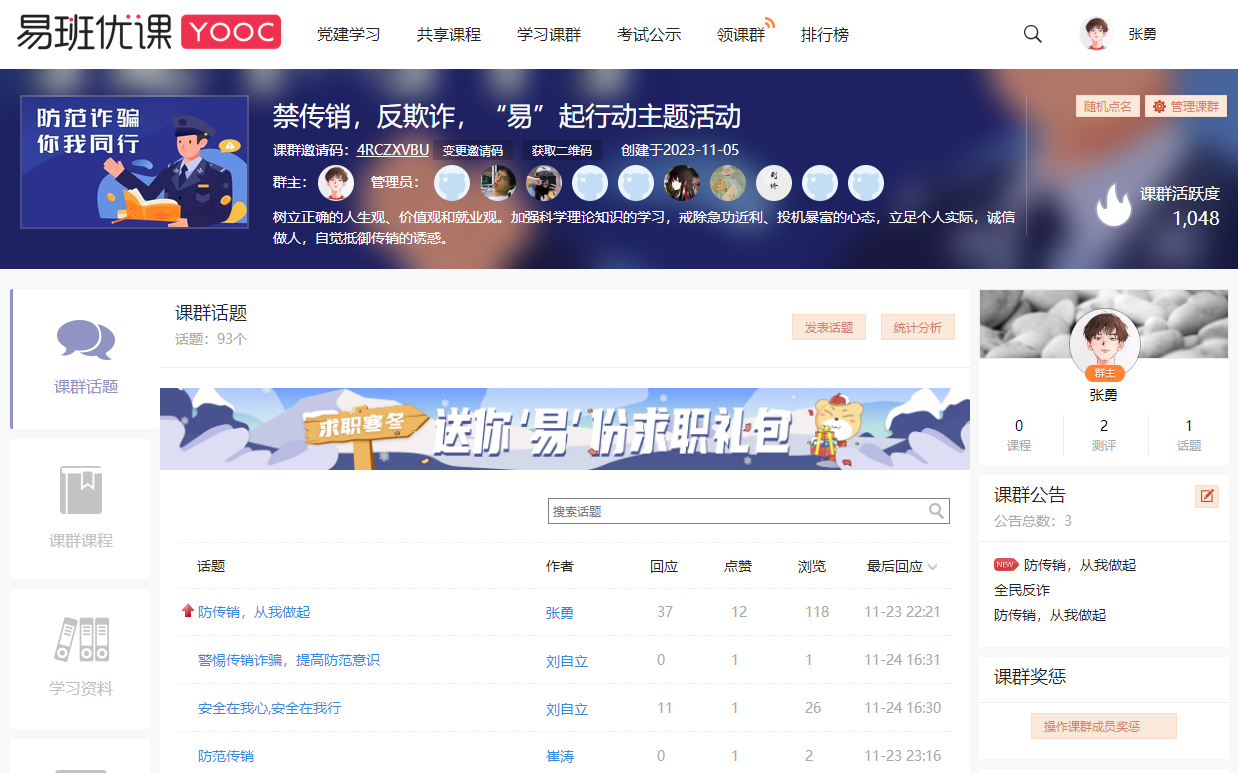The image size is (1238, 773).
Task: Click the group owner avatar beside 群主
Action: click(x=336, y=183)
